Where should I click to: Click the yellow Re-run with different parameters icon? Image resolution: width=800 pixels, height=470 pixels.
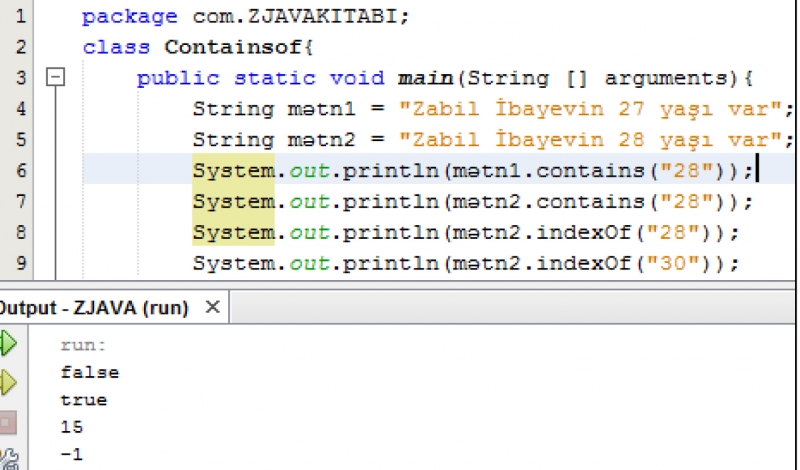tap(9, 381)
